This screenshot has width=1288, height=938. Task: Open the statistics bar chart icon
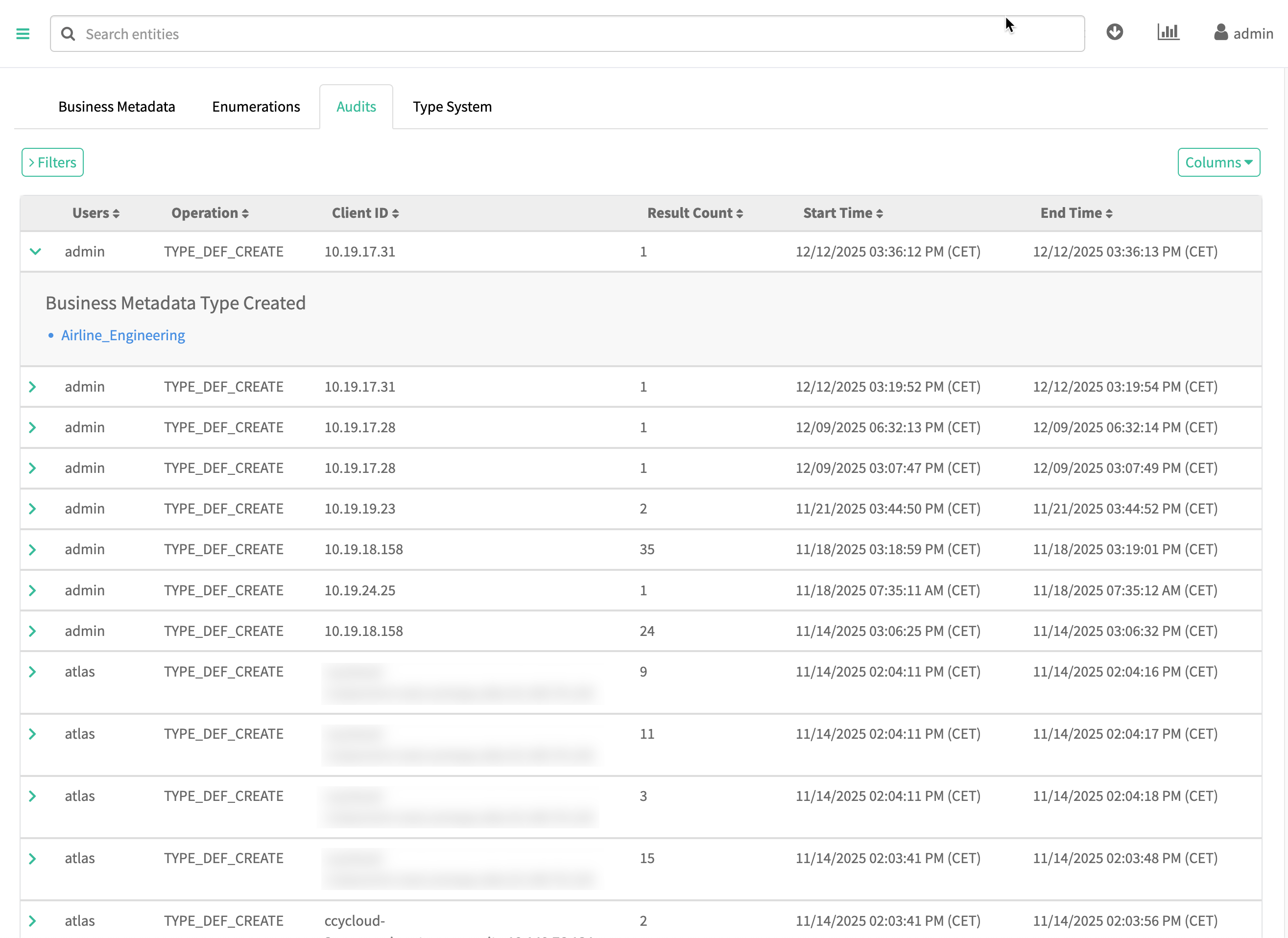(1168, 32)
